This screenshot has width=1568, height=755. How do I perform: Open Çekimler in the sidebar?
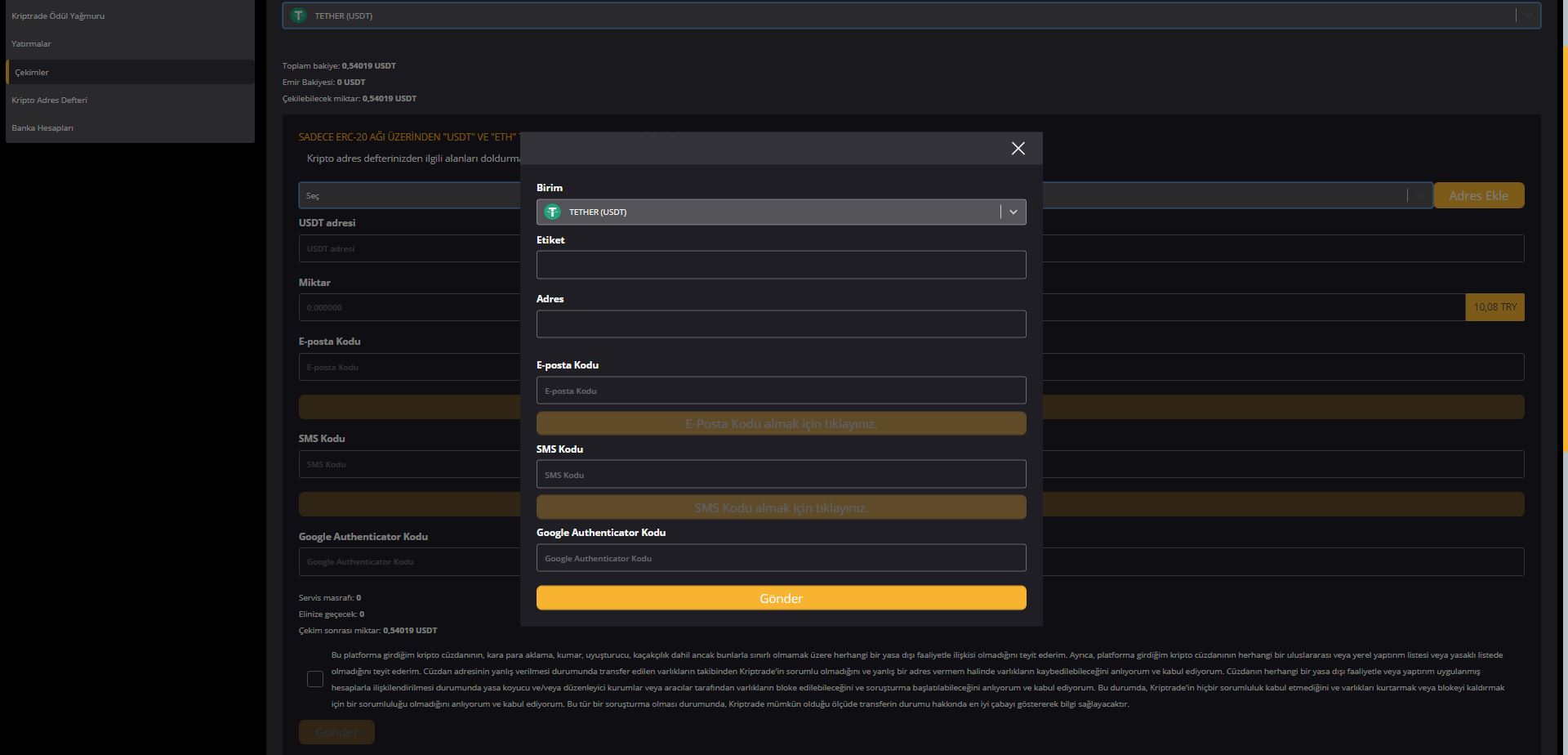click(32, 72)
